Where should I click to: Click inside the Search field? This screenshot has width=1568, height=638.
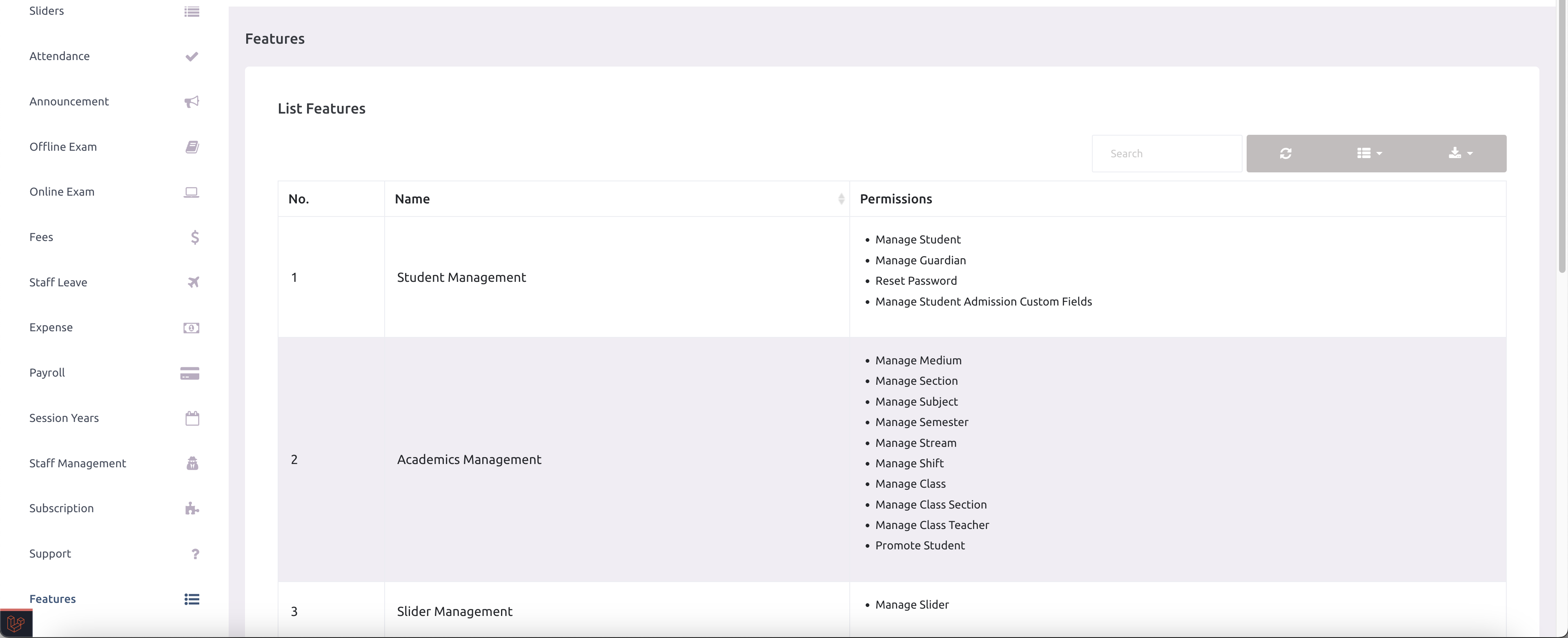[1166, 153]
